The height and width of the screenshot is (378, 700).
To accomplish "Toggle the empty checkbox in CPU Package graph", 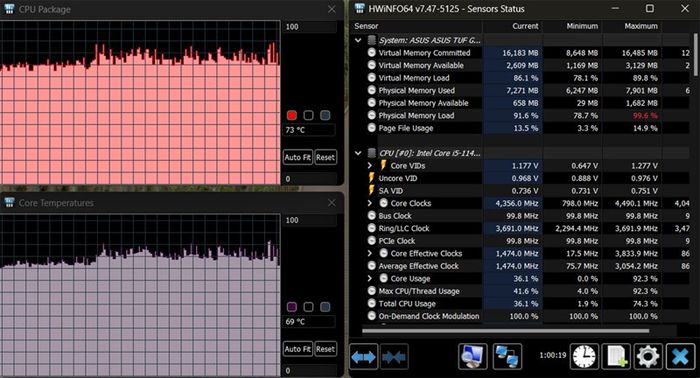I will coord(308,115).
